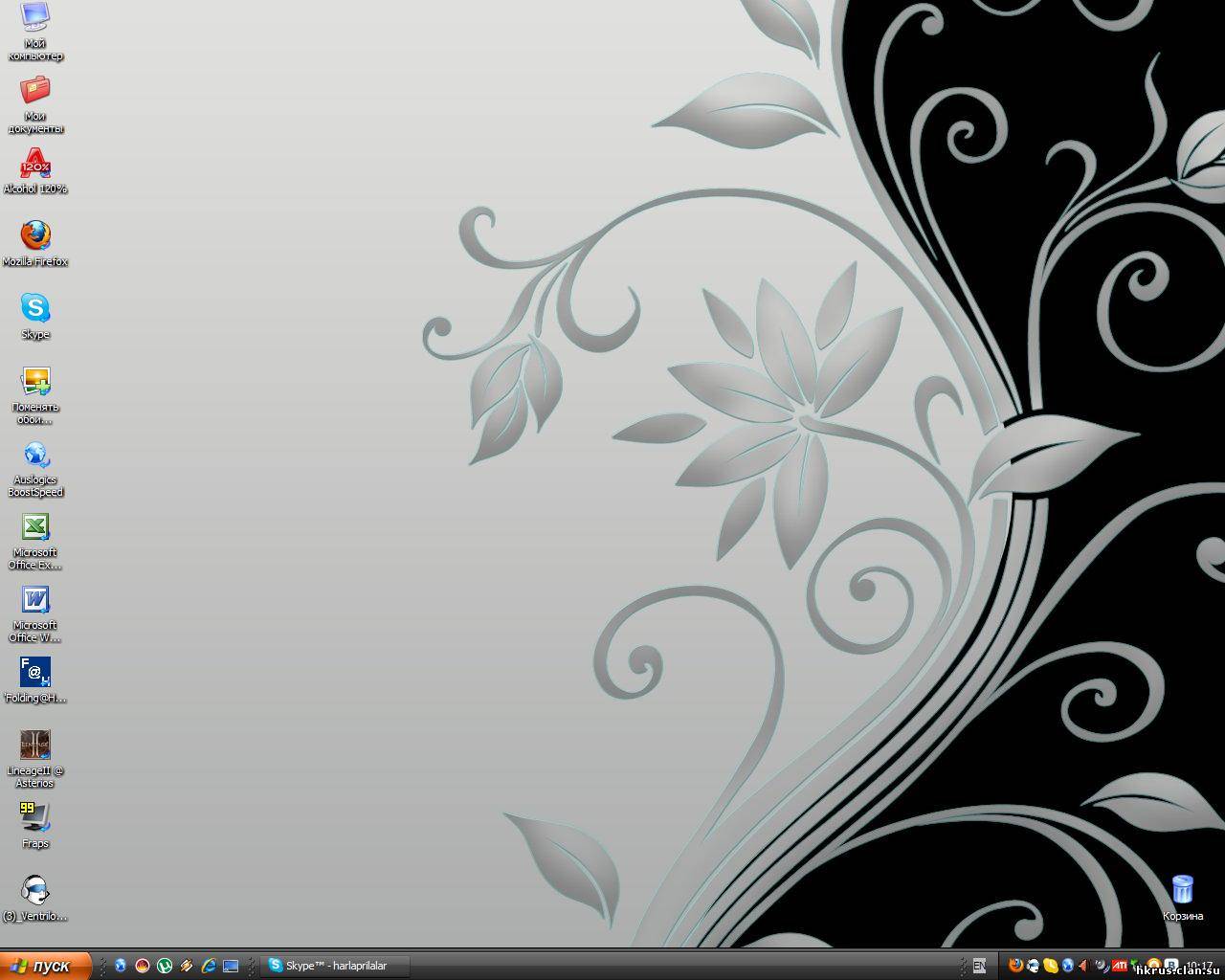
Task: Open the EN language indicator
Action: click(x=979, y=966)
